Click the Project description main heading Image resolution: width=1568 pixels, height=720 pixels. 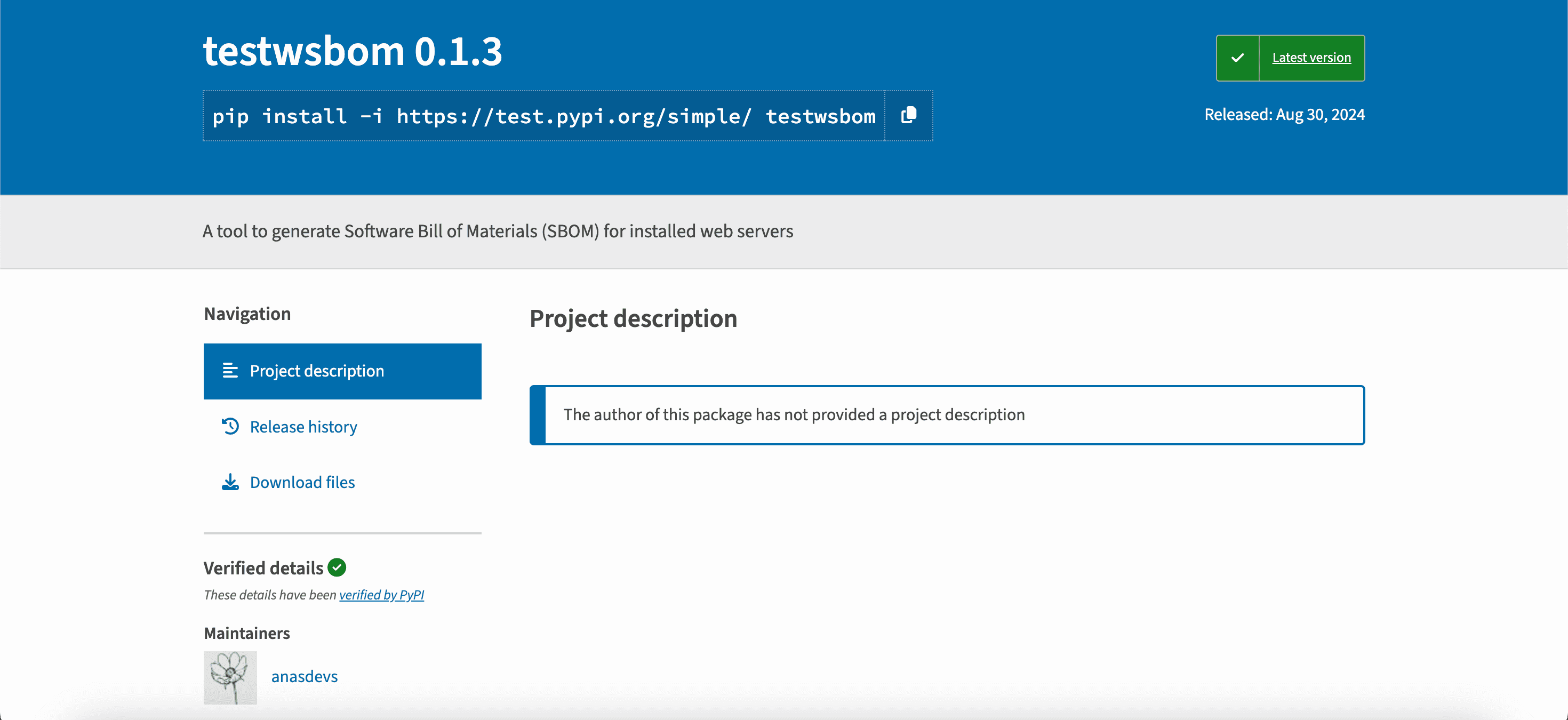point(633,318)
